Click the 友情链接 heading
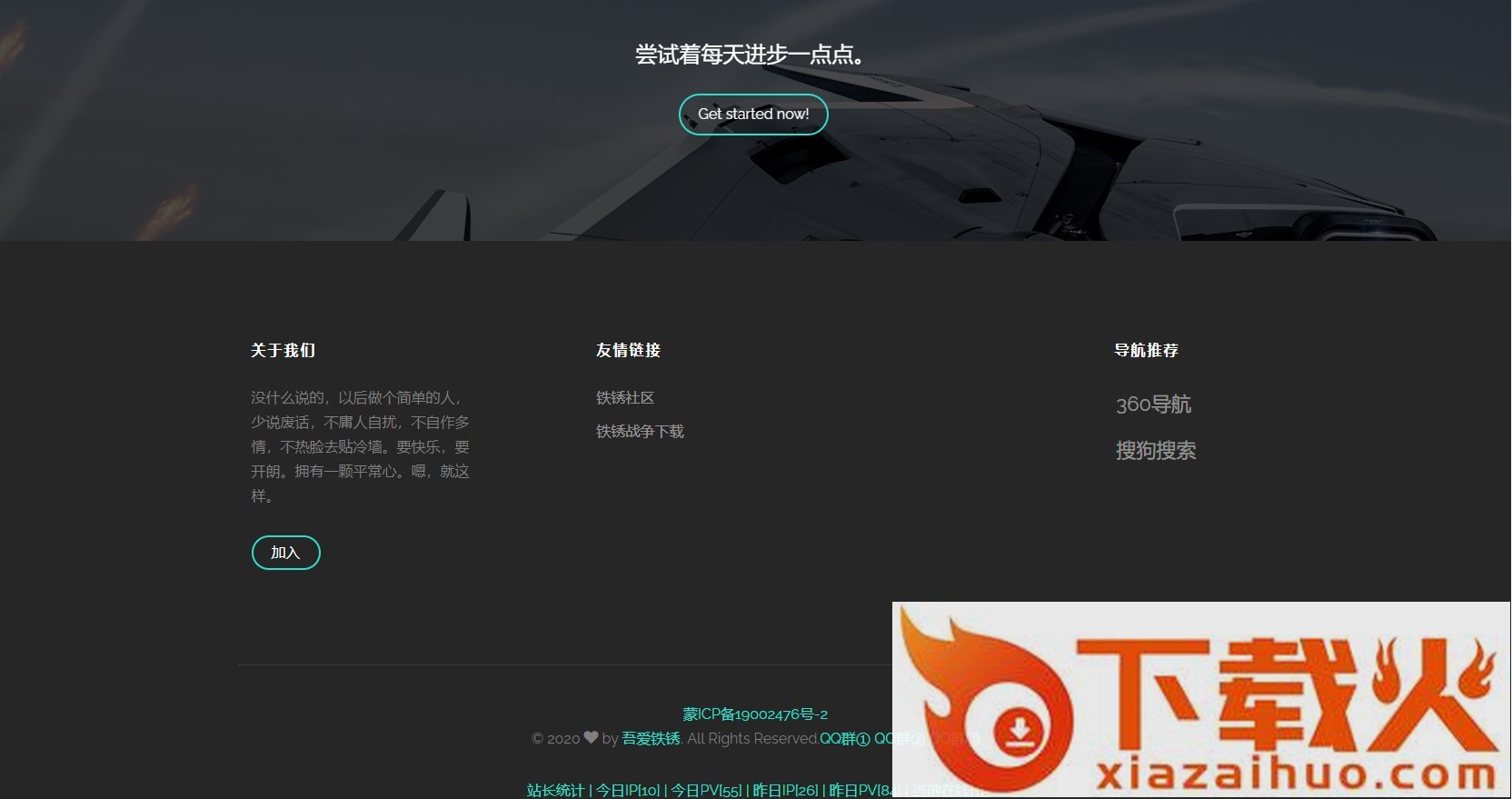 [x=628, y=351]
